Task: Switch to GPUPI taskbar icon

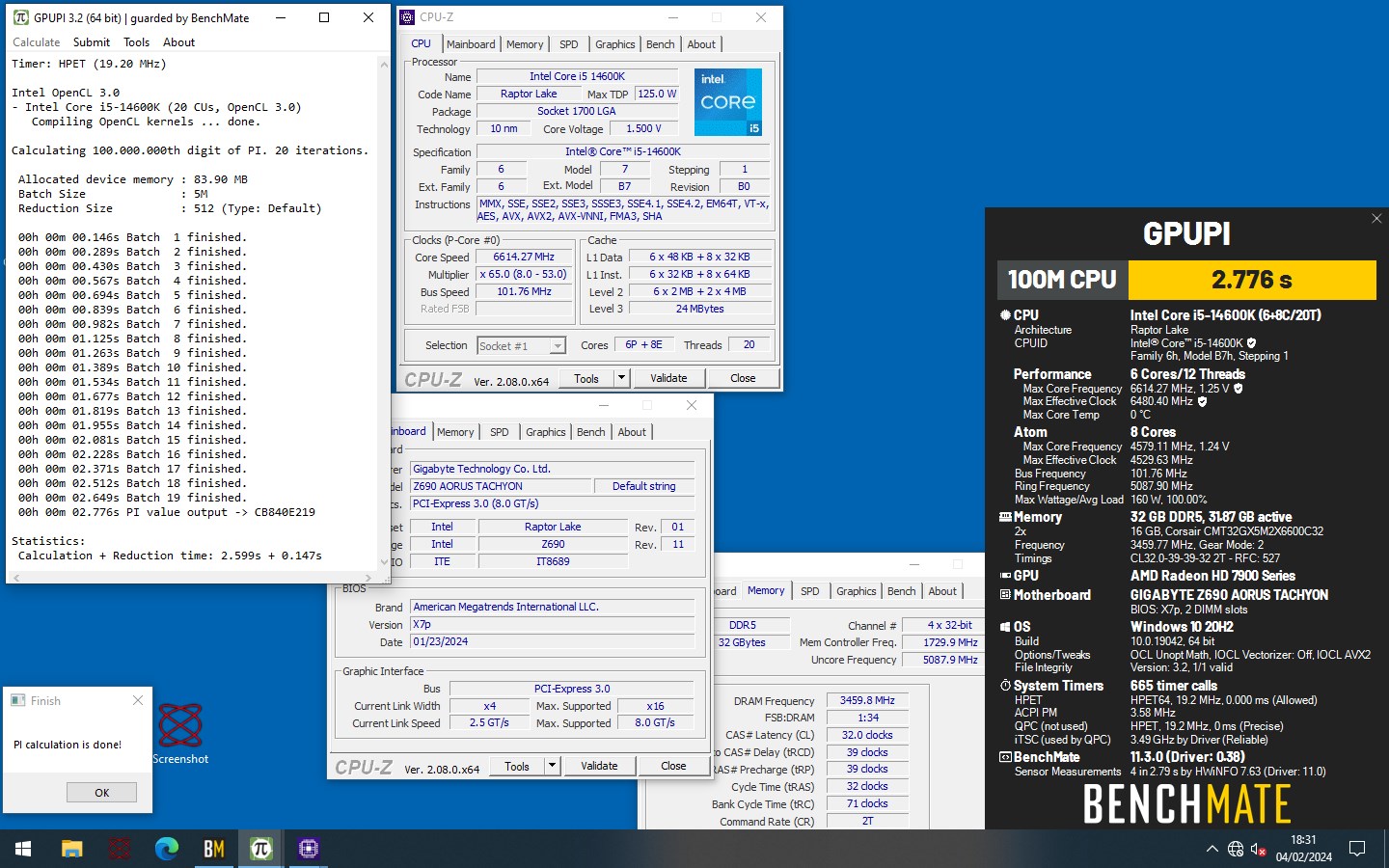Action: coord(260,849)
